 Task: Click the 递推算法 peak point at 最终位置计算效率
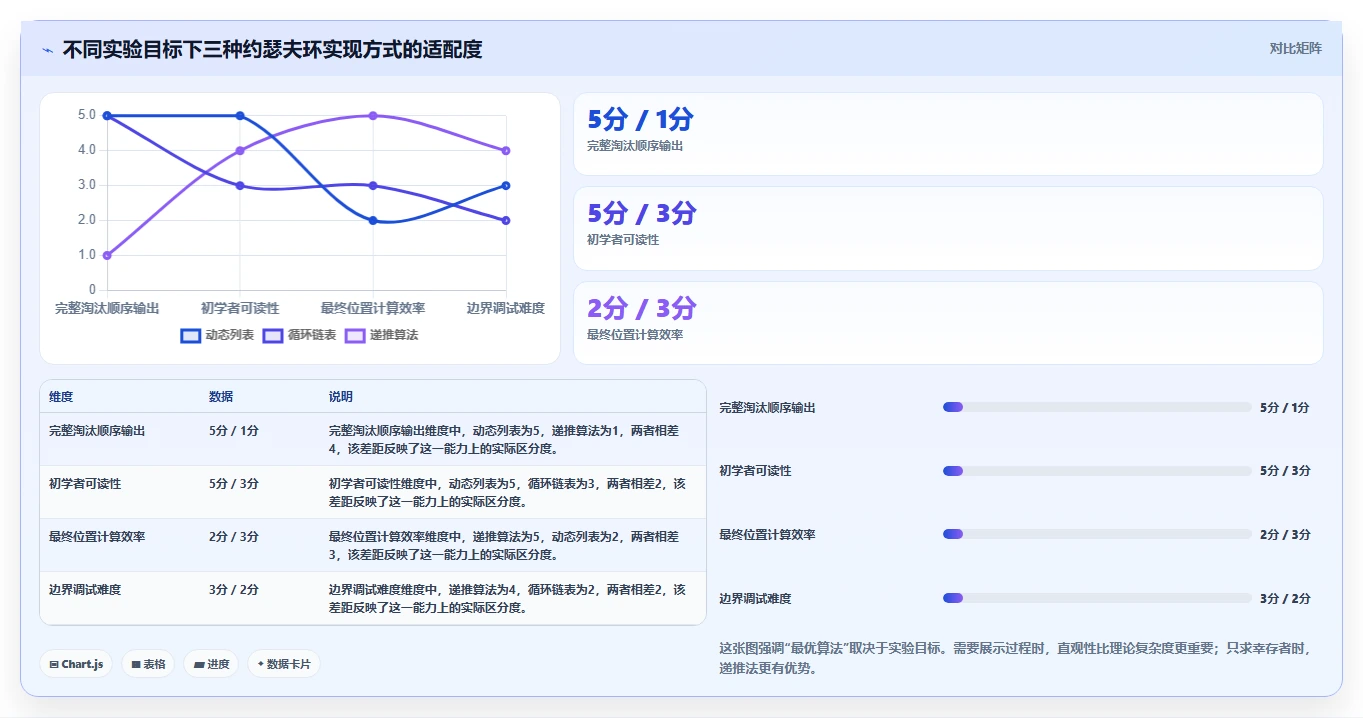(x=373, y=115)
